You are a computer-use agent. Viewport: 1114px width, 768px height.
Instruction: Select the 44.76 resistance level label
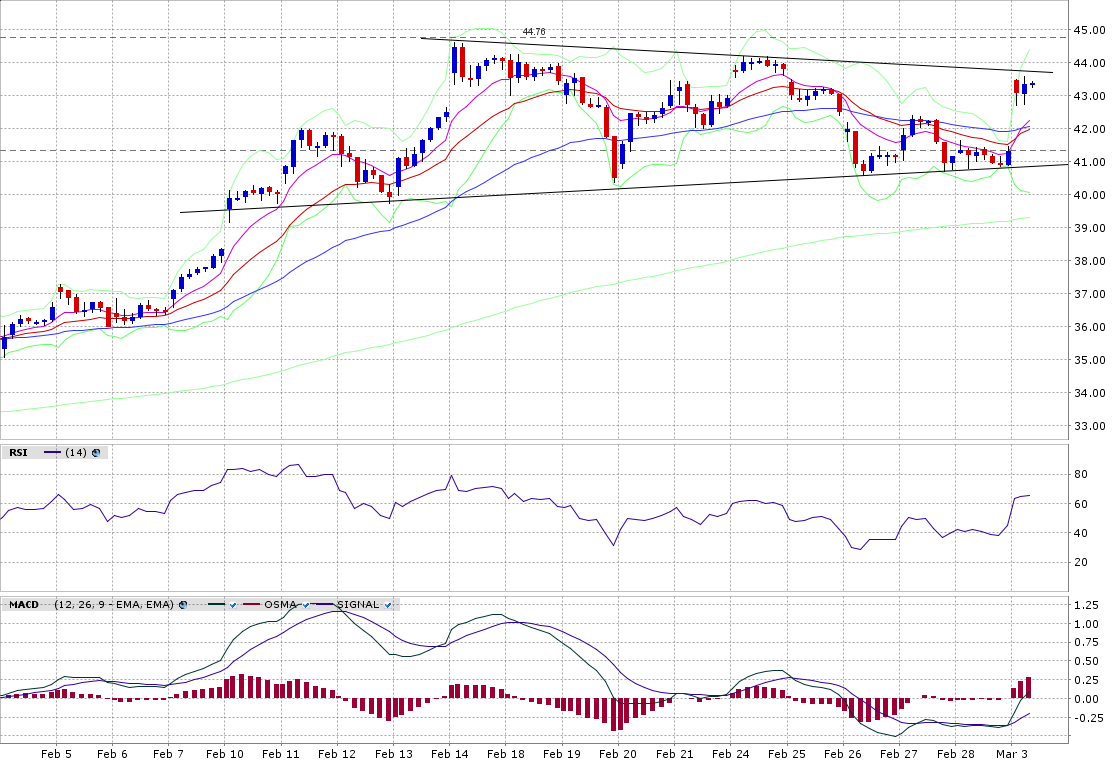tap(534, 31)
